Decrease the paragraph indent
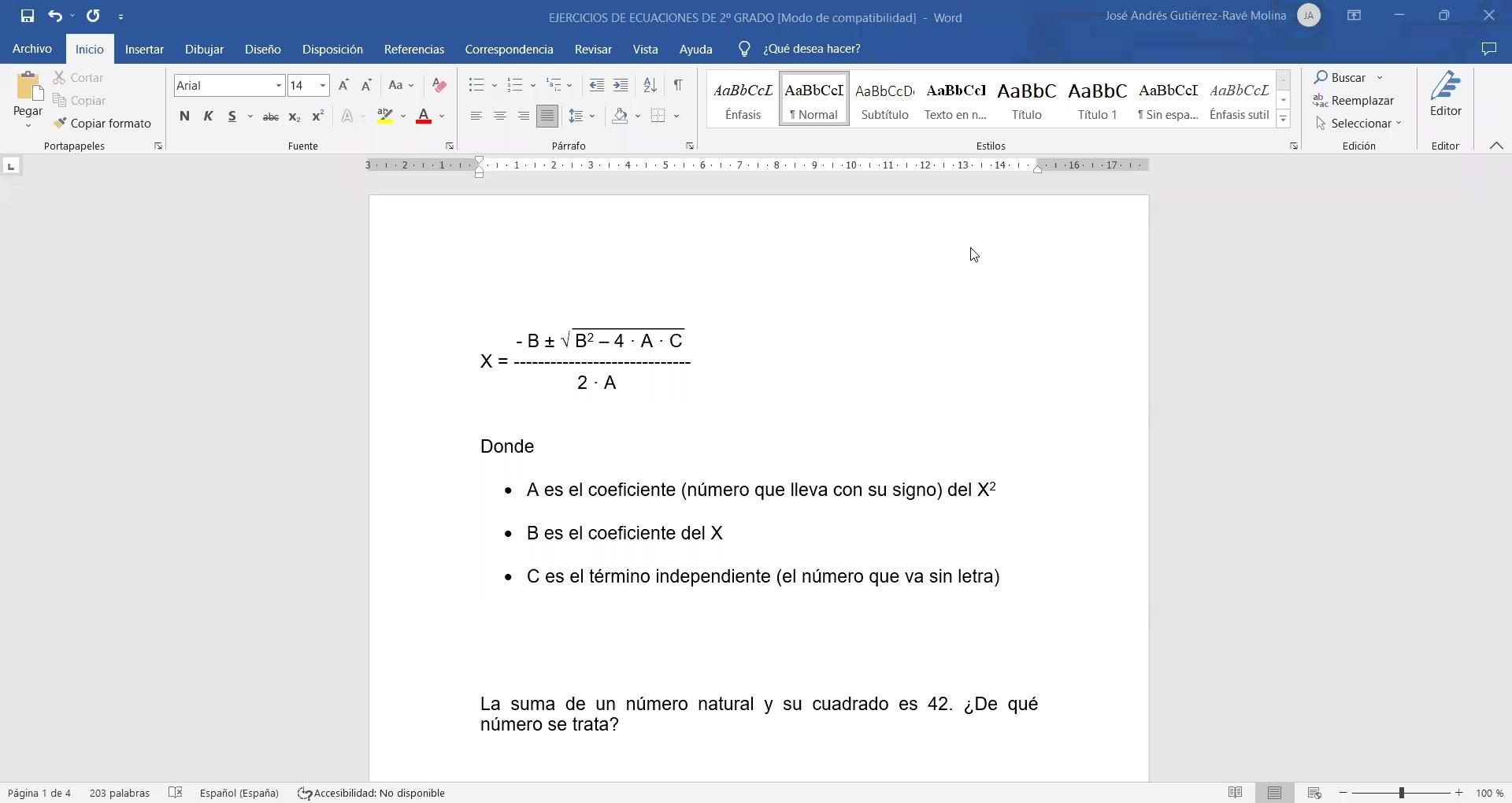Viewport: 1512px width, 803px height. [x=597, y=85]
